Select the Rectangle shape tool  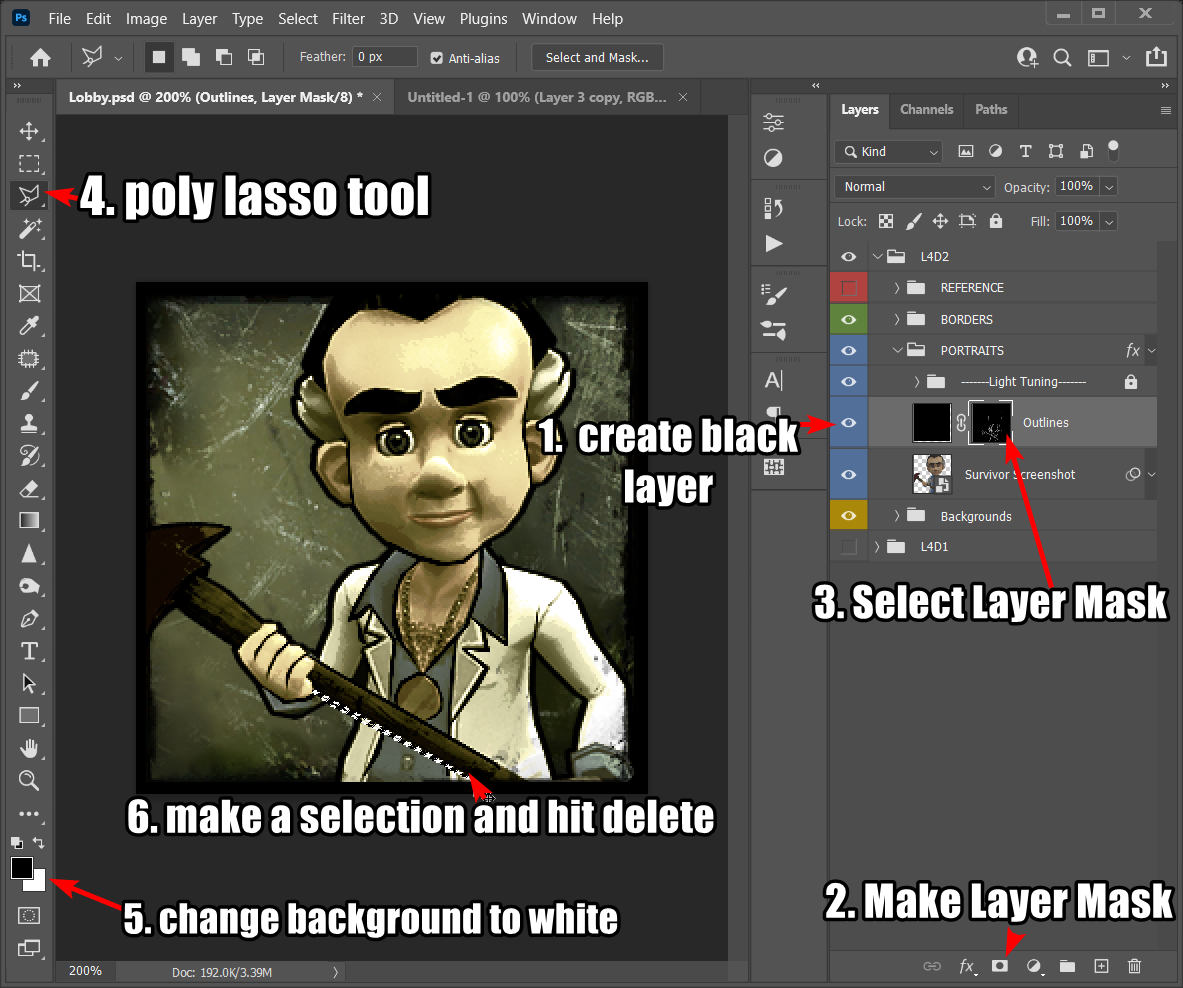pyautogui.click(x=29, y=716)
